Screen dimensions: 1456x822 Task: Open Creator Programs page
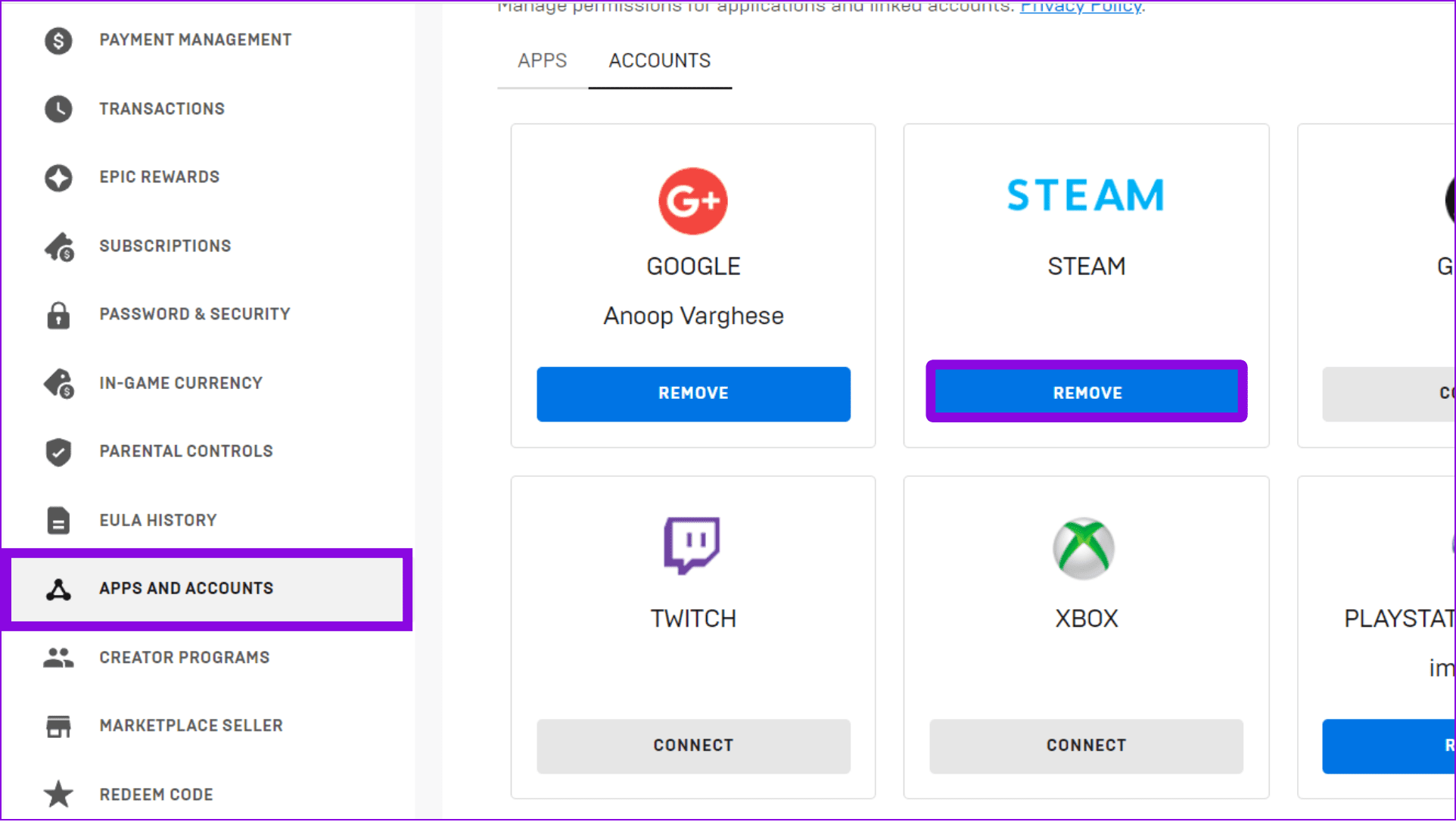click(185, 658)
